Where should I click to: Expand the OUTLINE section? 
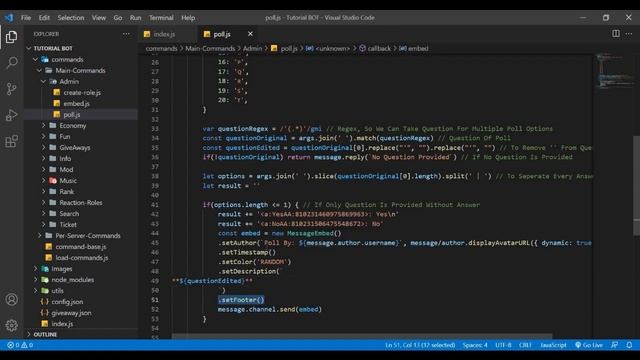click(45, 334)
